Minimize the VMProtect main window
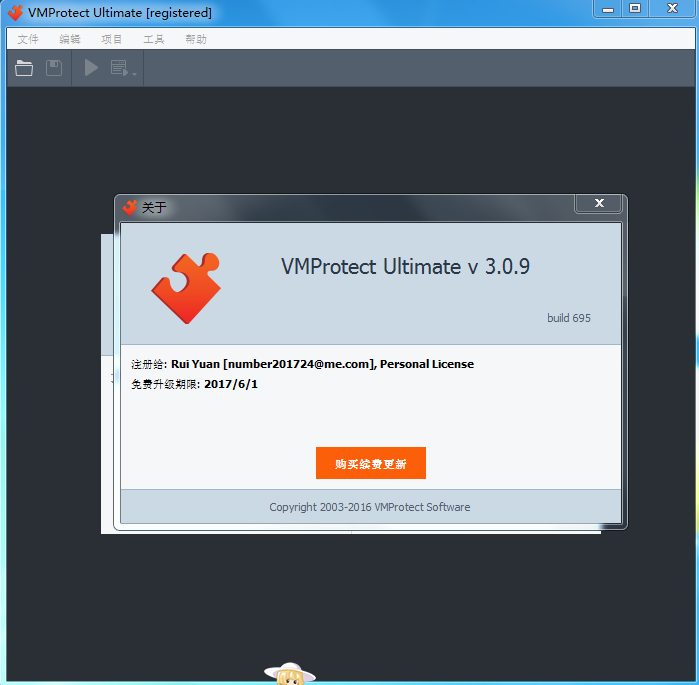Image resolution: width=699 pixels, height=685 pixels. pyautogui.click(x=608, y=9)
